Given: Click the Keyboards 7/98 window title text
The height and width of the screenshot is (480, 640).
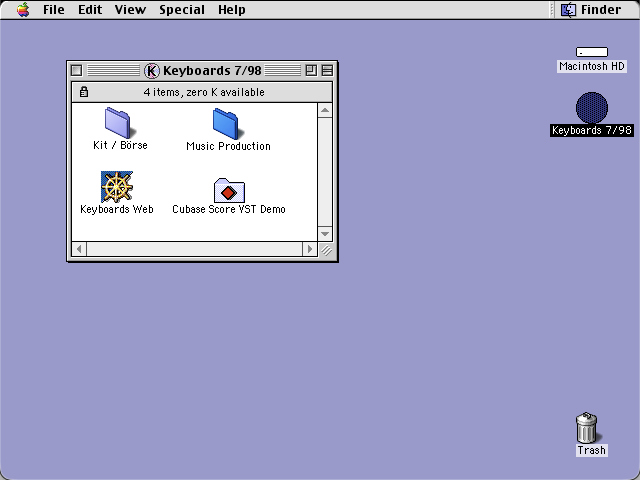Looking at the screenshot, I should point(212,70).
